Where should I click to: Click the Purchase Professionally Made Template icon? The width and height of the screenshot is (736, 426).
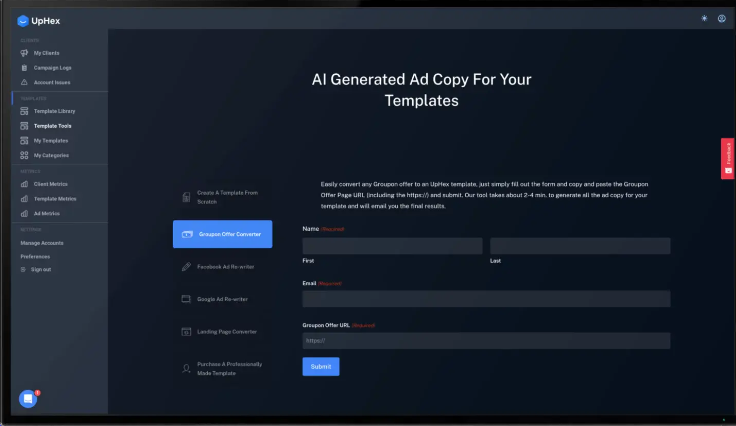[186, 369]
